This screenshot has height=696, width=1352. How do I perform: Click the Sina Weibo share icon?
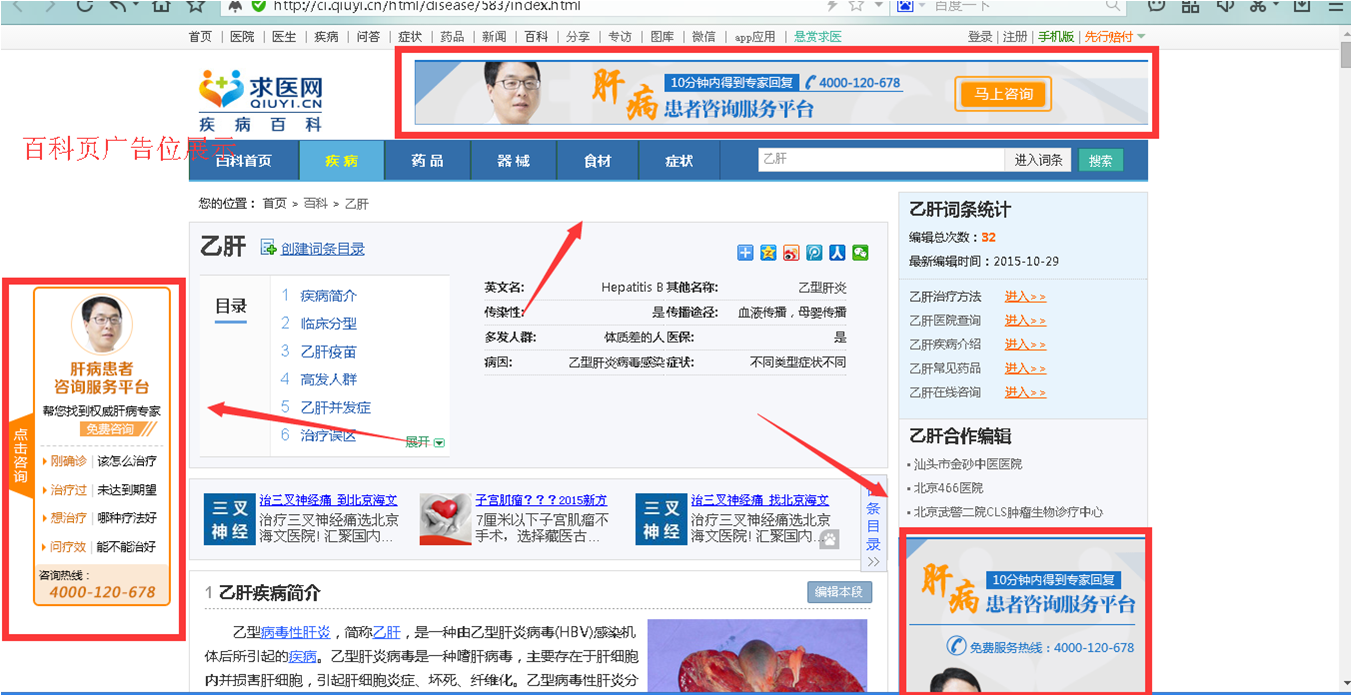(x=791, y=253)
